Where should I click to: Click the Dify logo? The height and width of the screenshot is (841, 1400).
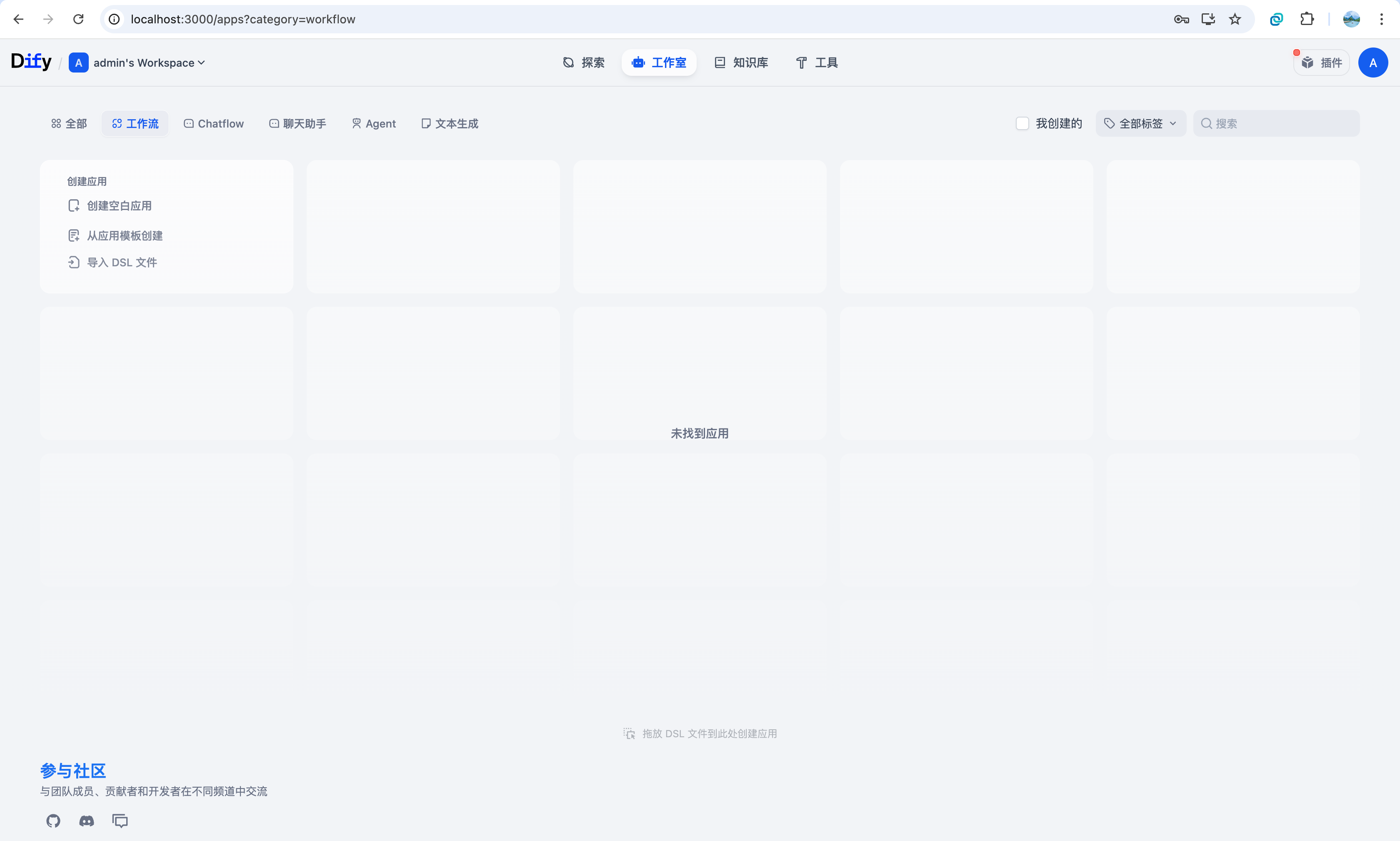coord(31,61)
